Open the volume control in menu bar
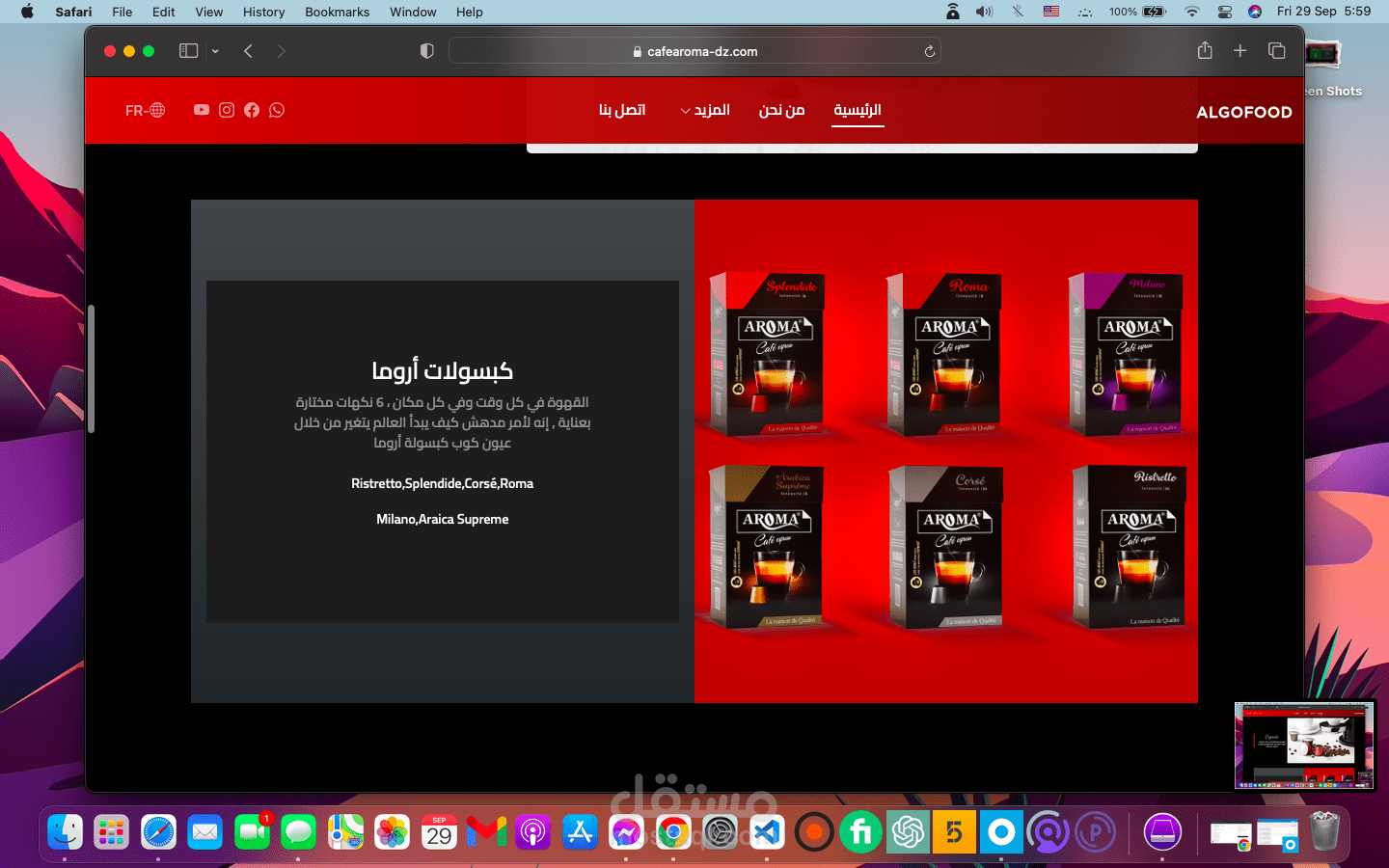1389x868 pixels. click(x=984, y=12)
